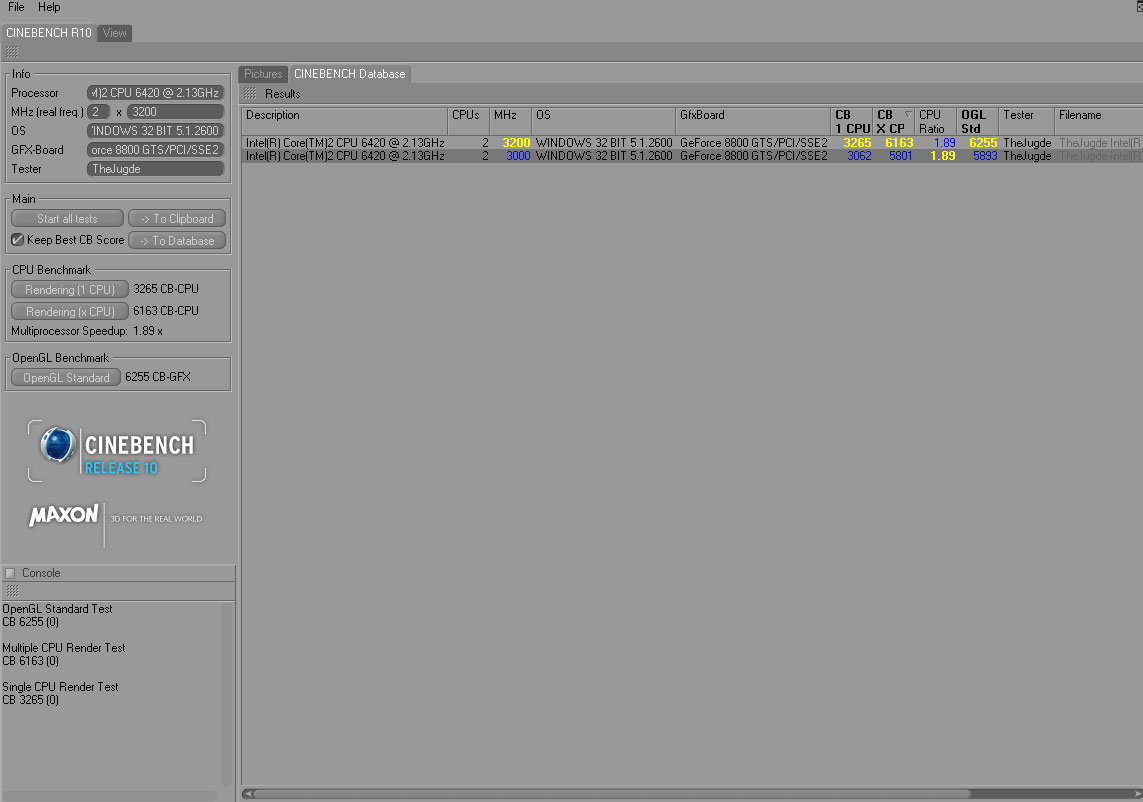This screenshot has width=1143, height=802.
Task: Click the 3062 score cell
Action: pos(859,156)
